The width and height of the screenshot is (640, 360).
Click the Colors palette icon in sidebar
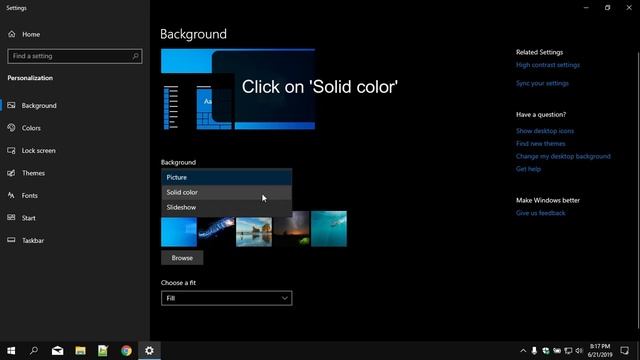click(x=11, y=128)
